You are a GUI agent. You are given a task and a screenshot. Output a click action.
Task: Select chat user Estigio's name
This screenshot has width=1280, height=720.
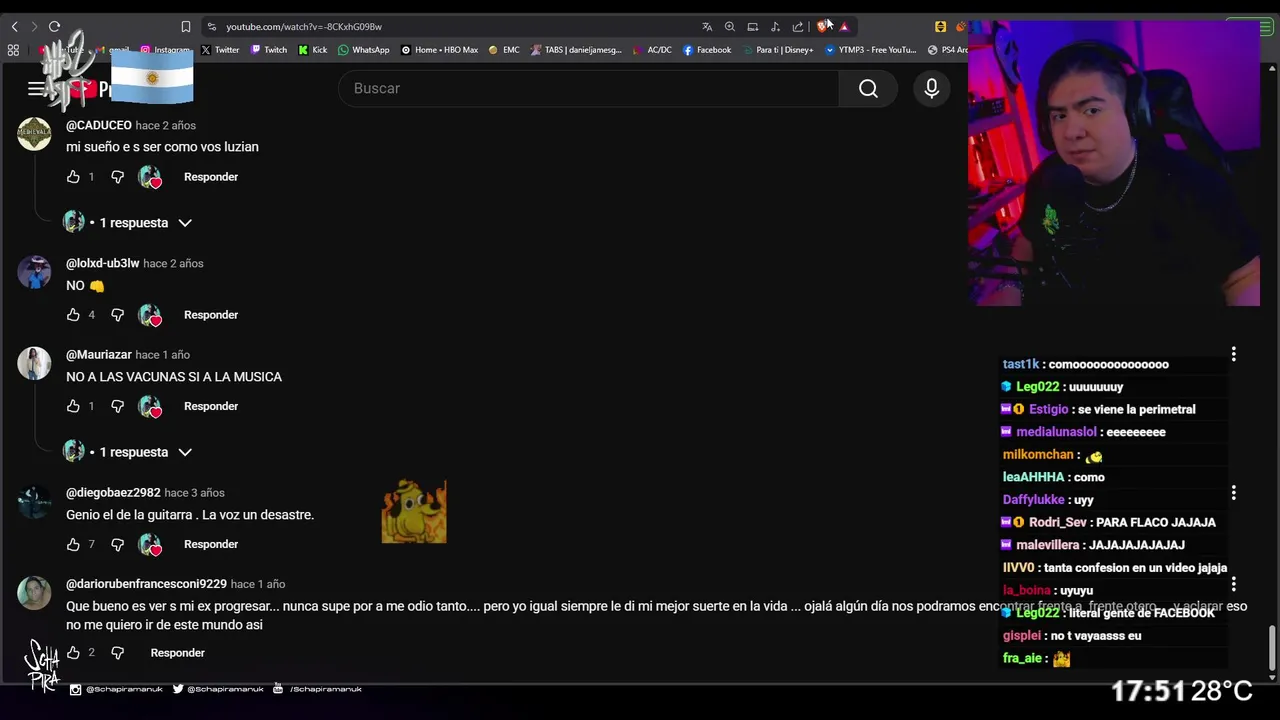[x=1048, y=410]
